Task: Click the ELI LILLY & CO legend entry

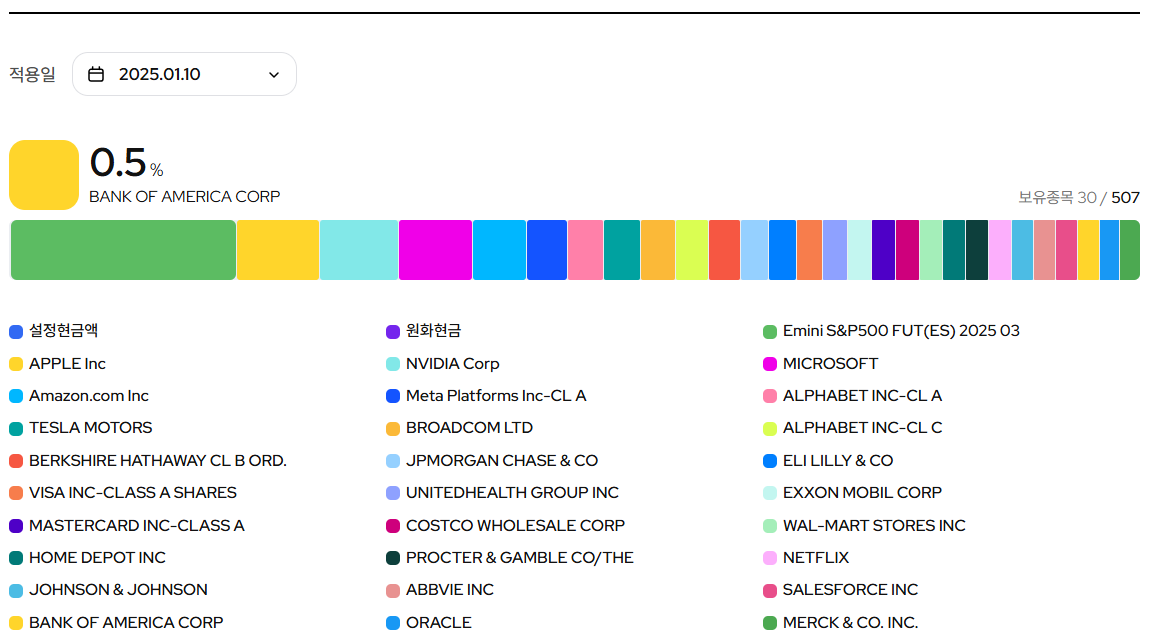Action: pyautogui.click(x=828, y=460)
